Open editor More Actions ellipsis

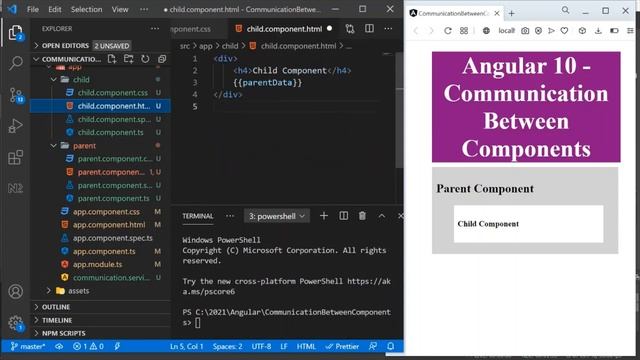tap(388, 29)
